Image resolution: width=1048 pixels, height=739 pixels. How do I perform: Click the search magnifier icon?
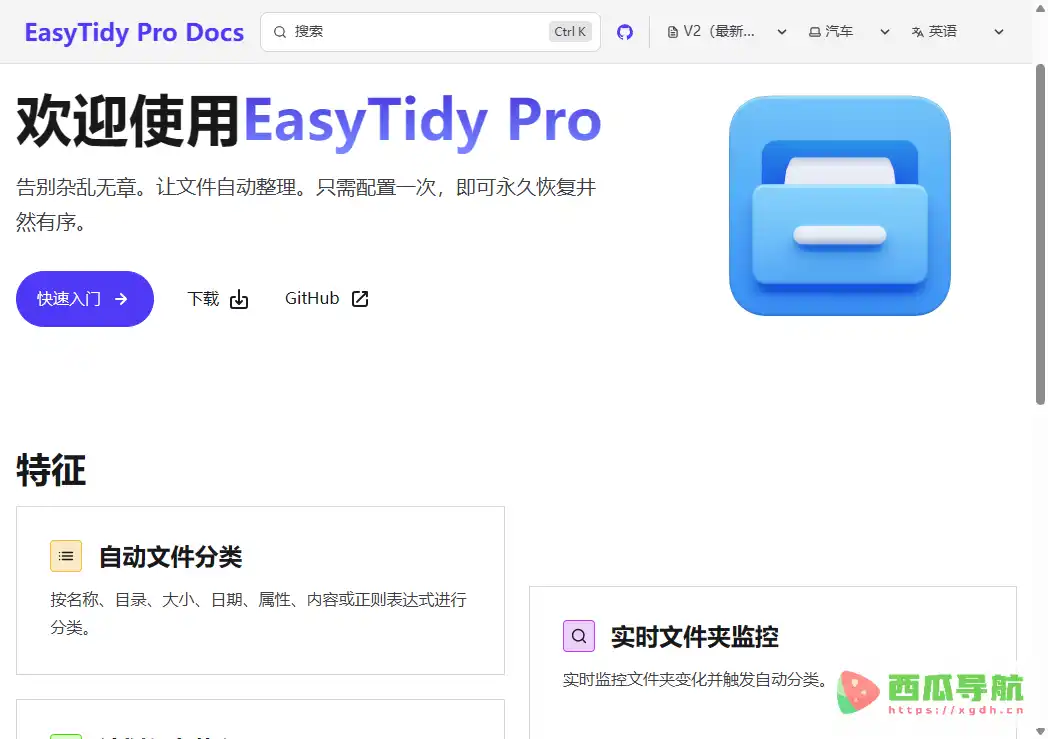coord(280,32)
